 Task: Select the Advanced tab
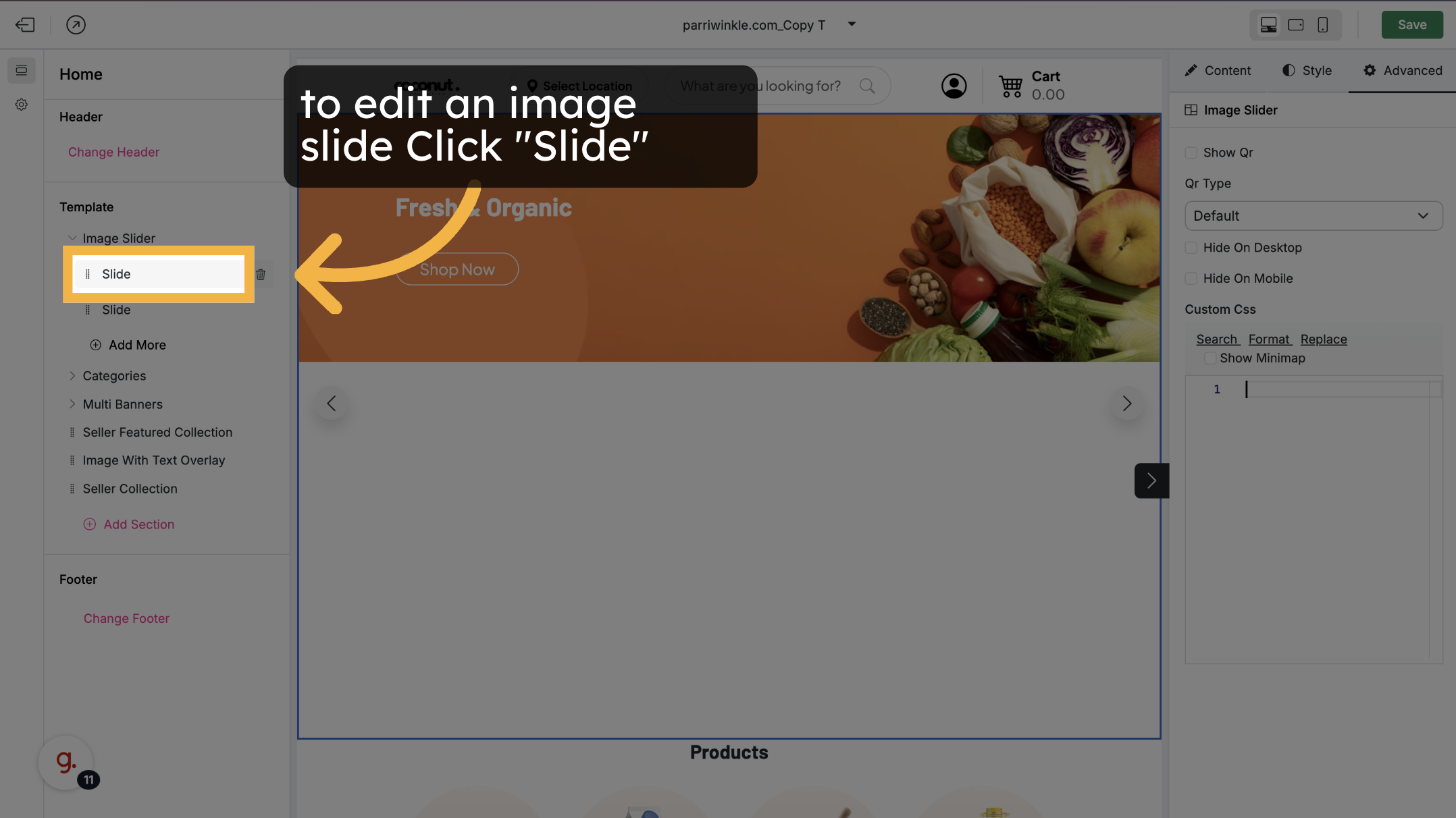(1403, 70)
